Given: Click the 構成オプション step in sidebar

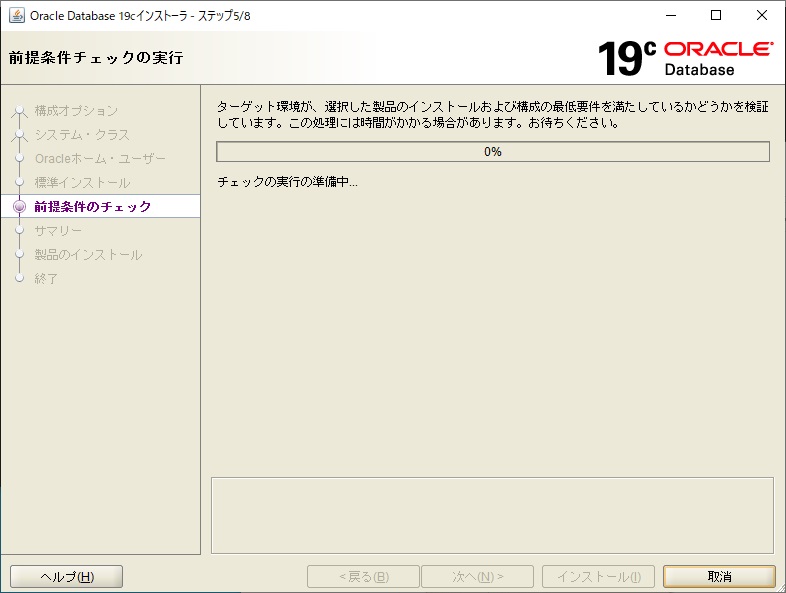Looking at the screenshot, I should (76, 110).
